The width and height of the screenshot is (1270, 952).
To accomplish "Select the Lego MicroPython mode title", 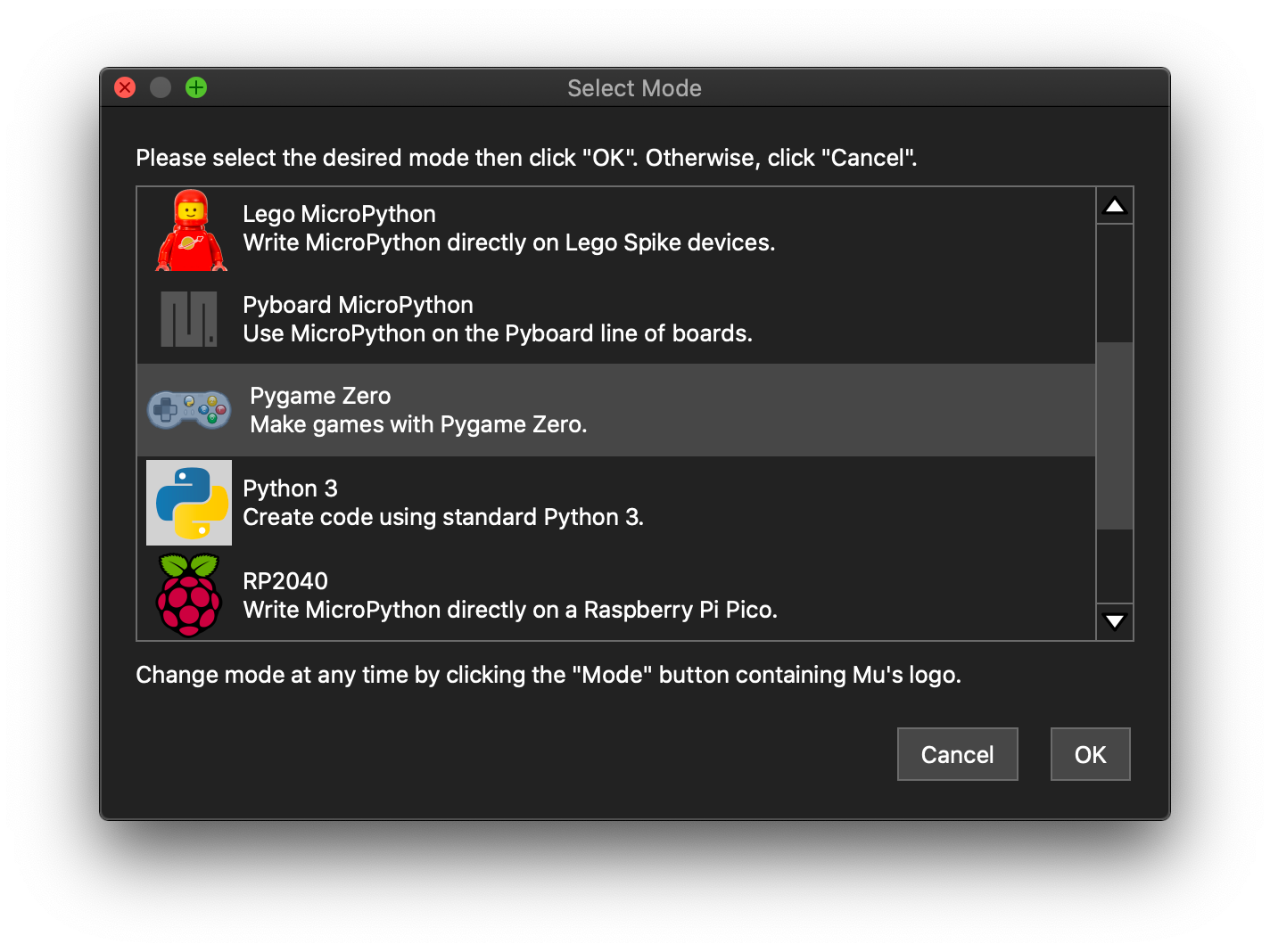I will tap(339, 214).
